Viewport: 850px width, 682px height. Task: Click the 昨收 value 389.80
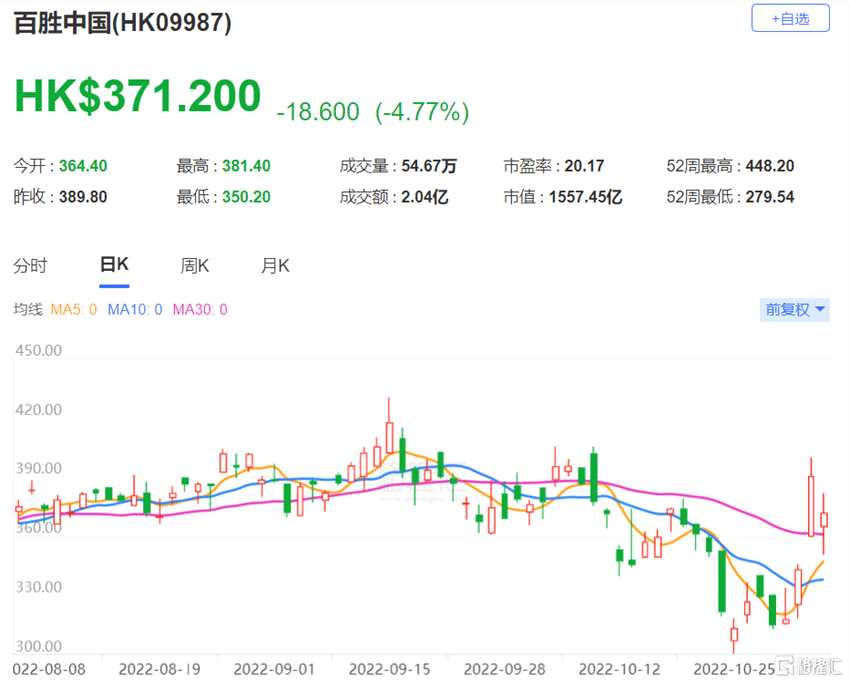tap(83, 197)
